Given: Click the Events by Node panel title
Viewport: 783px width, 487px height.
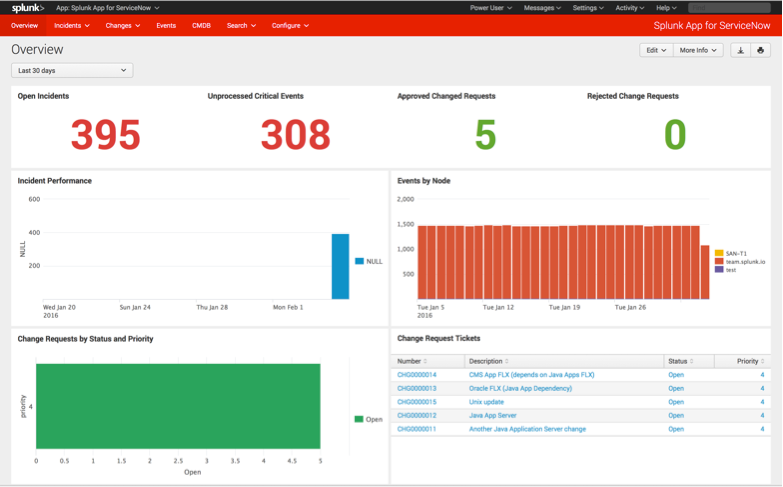Looking at the screenshot, I should 423,181.
